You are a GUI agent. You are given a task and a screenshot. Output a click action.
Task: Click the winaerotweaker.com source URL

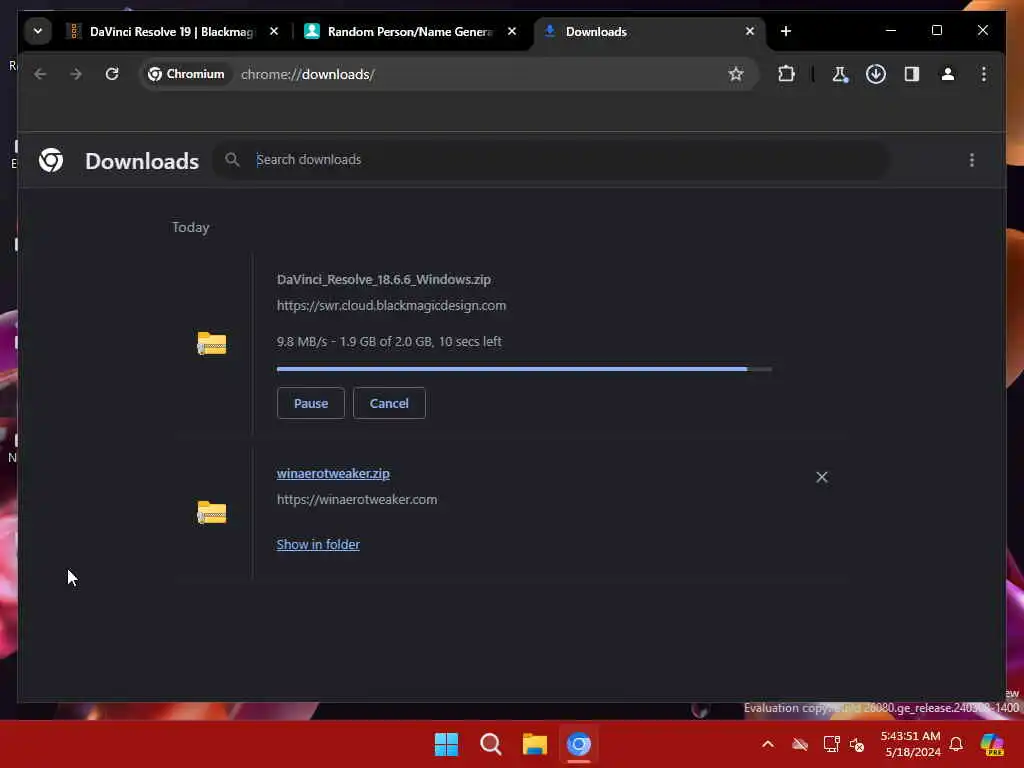click(357, 500)
